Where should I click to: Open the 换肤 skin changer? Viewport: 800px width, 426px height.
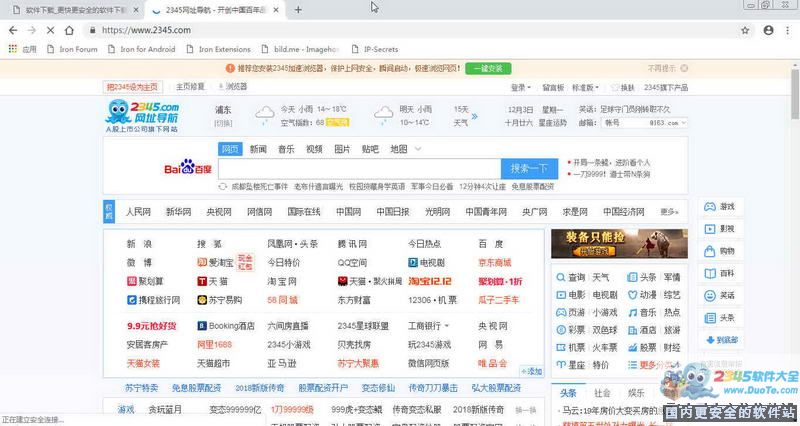pos(622,88)
